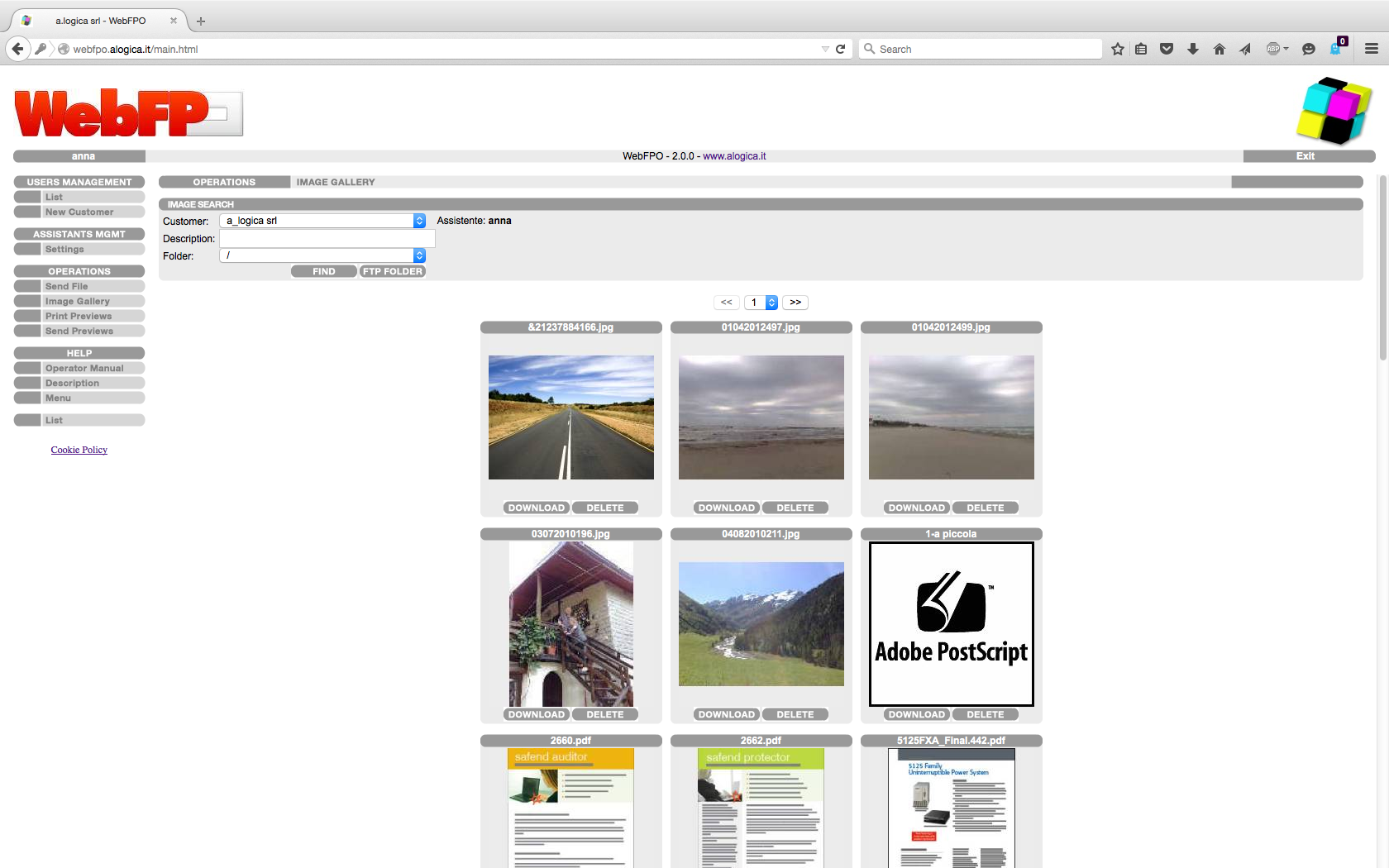
Task: Click the send tab paper-plane icon
Action: [x=1245, y=49]
